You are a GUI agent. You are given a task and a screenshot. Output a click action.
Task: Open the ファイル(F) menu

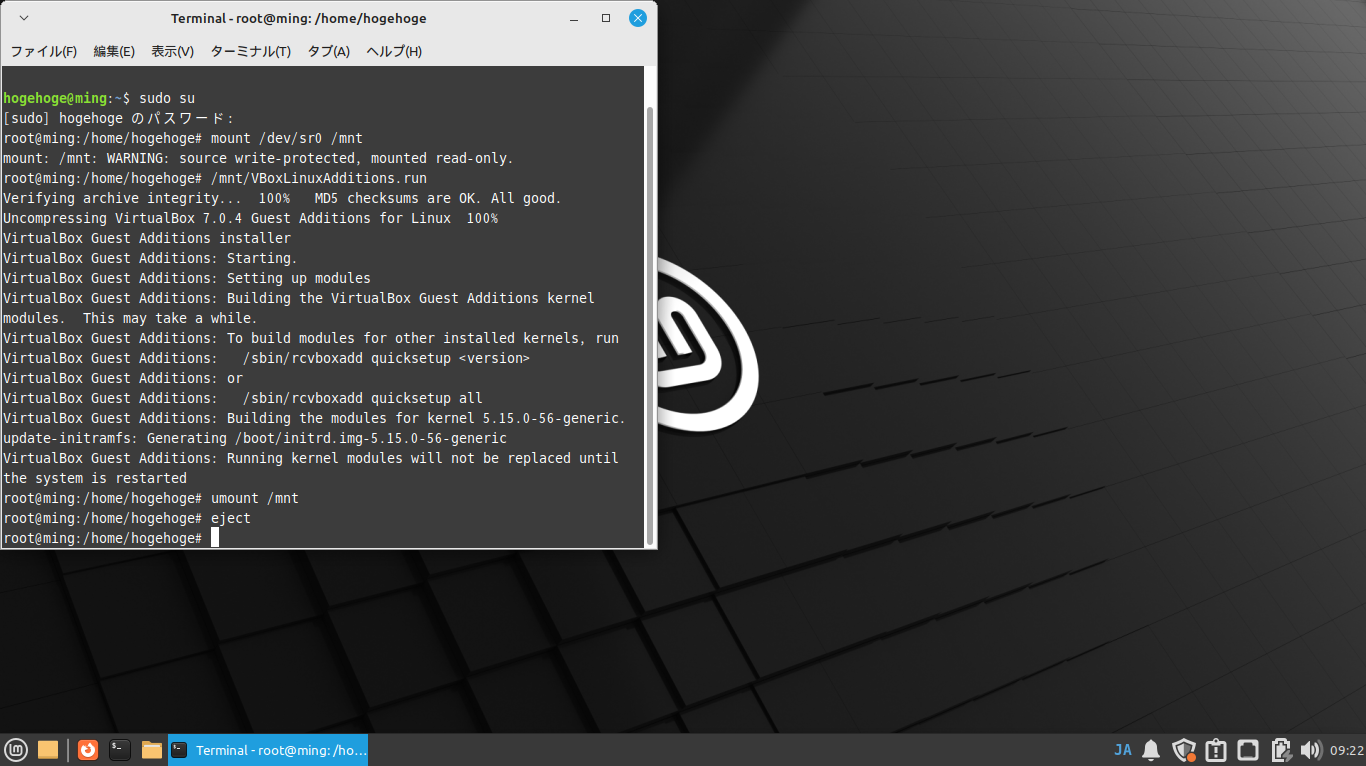(43, 51)
